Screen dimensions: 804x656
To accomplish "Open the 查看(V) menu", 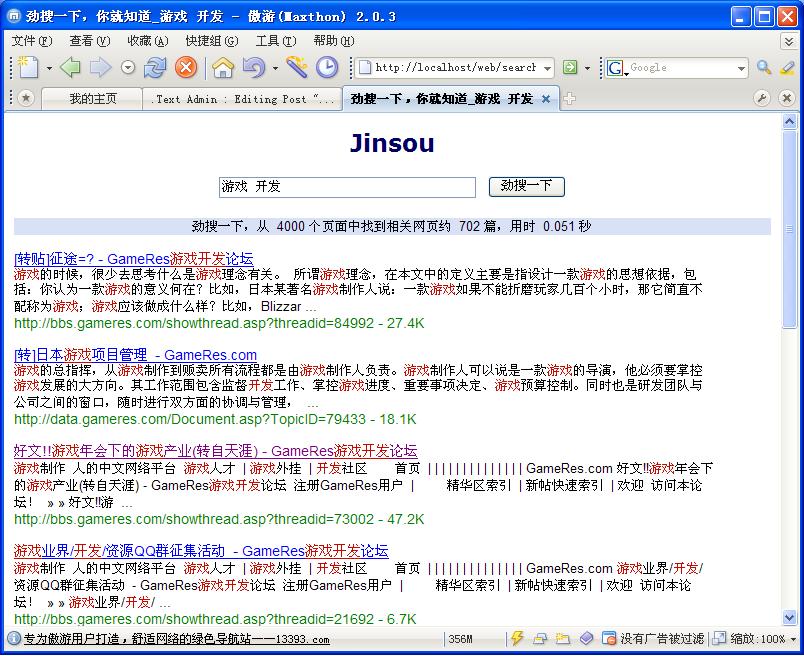I will click(x=90, y=41).
